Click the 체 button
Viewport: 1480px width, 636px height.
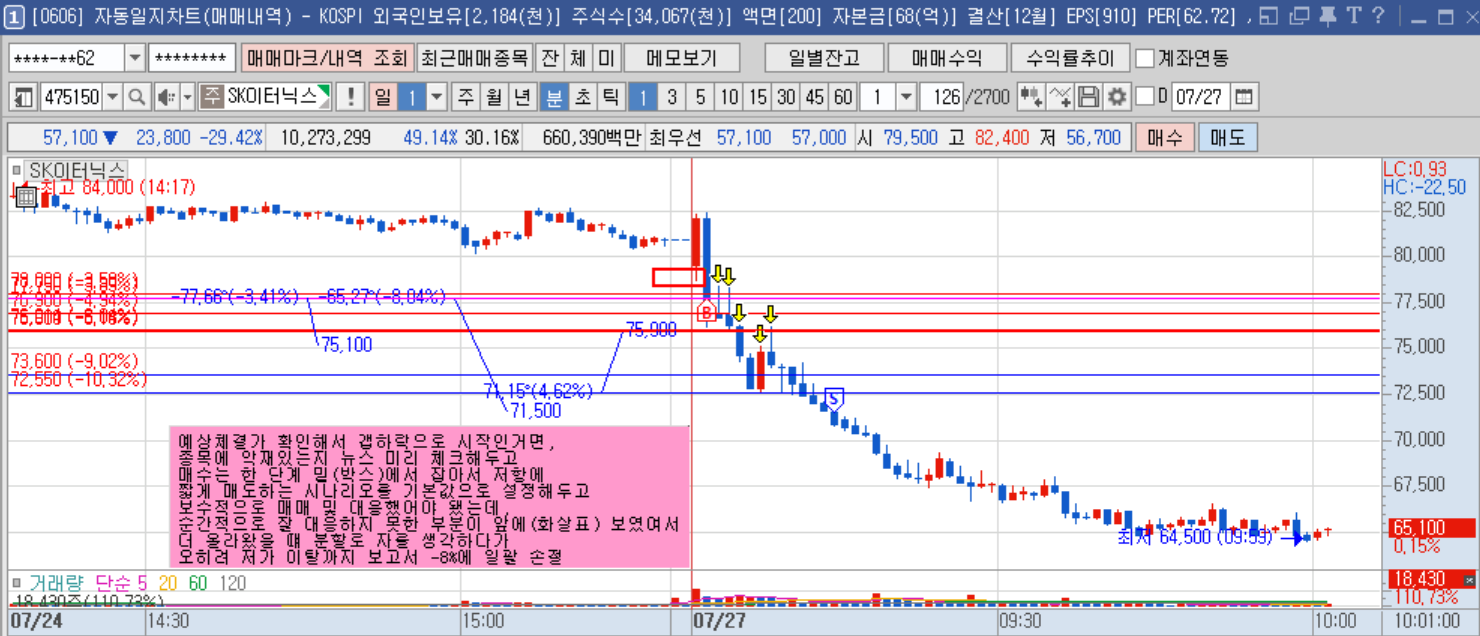click(x=578, y=58)
